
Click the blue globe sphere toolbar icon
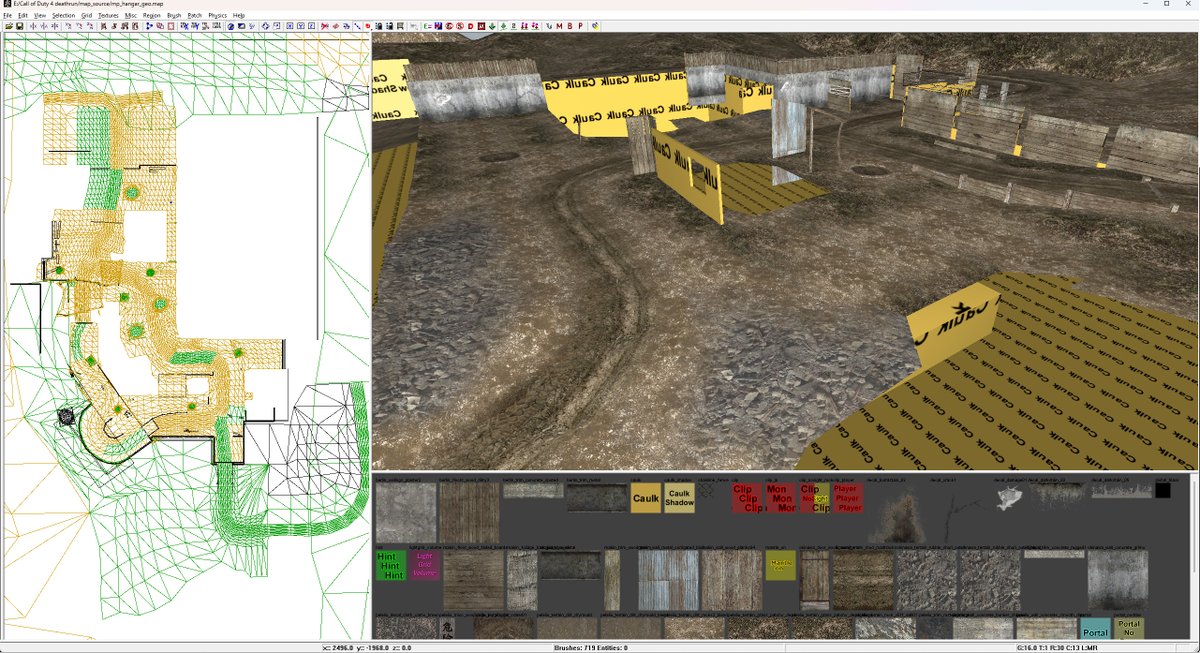[231, 26]
